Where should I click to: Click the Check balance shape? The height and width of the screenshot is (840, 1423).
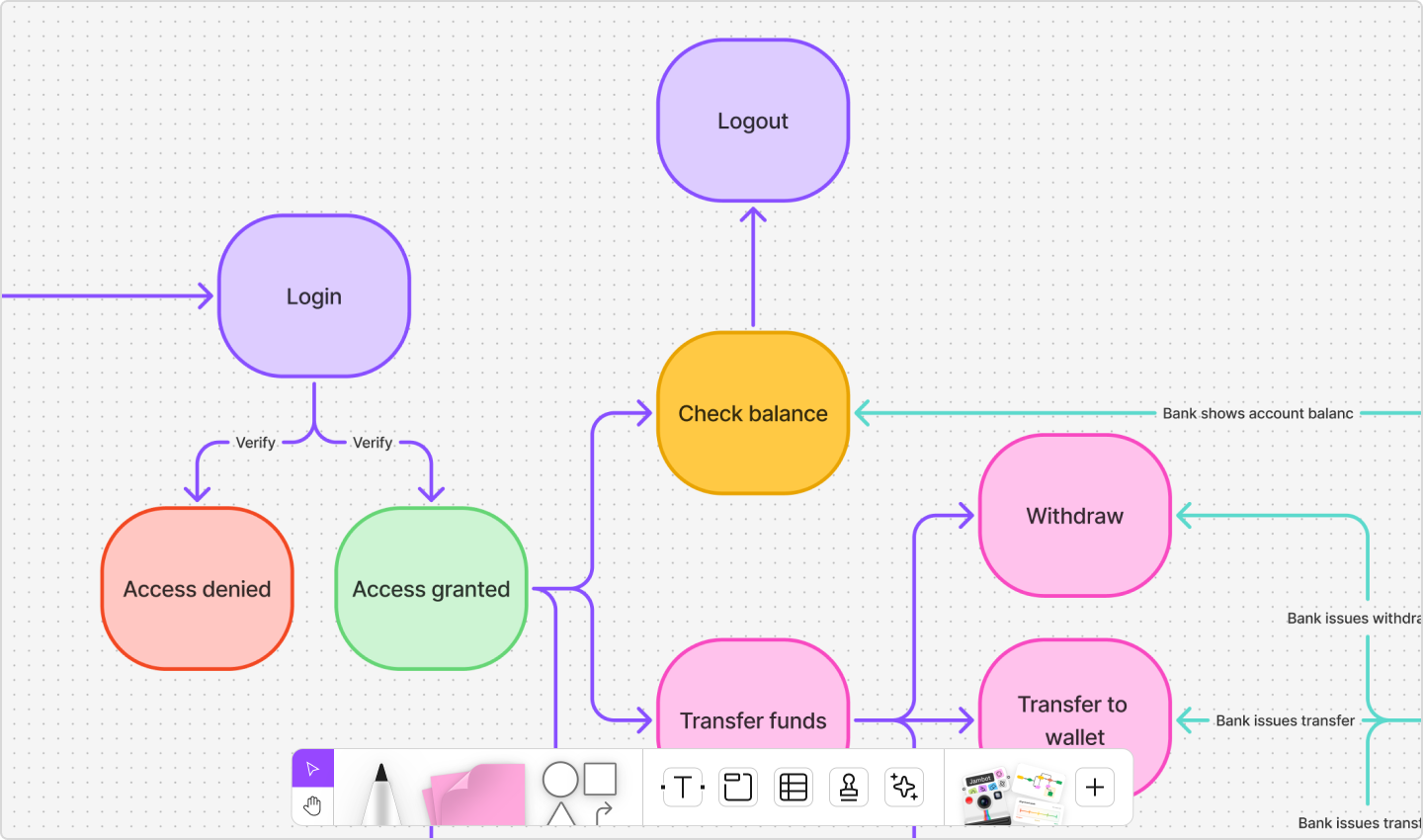pyautogui.click(x=752, y=413)
